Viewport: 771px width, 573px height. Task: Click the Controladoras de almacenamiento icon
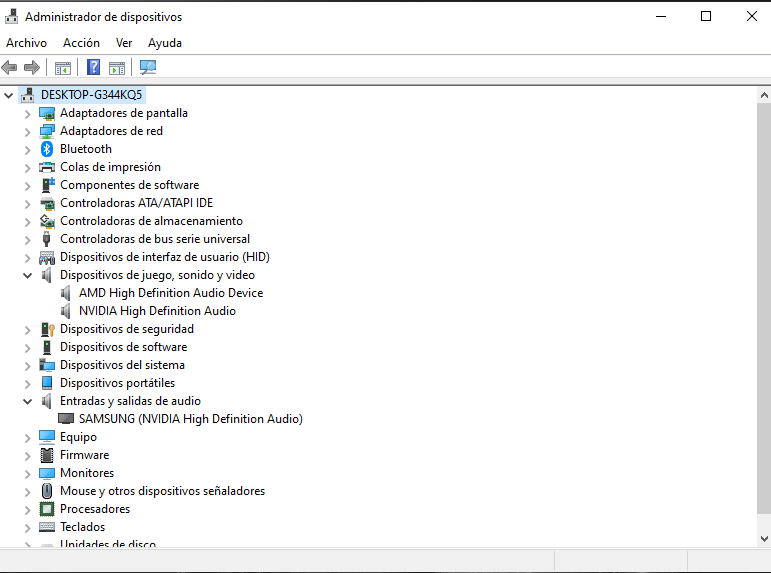pos(47,221)
